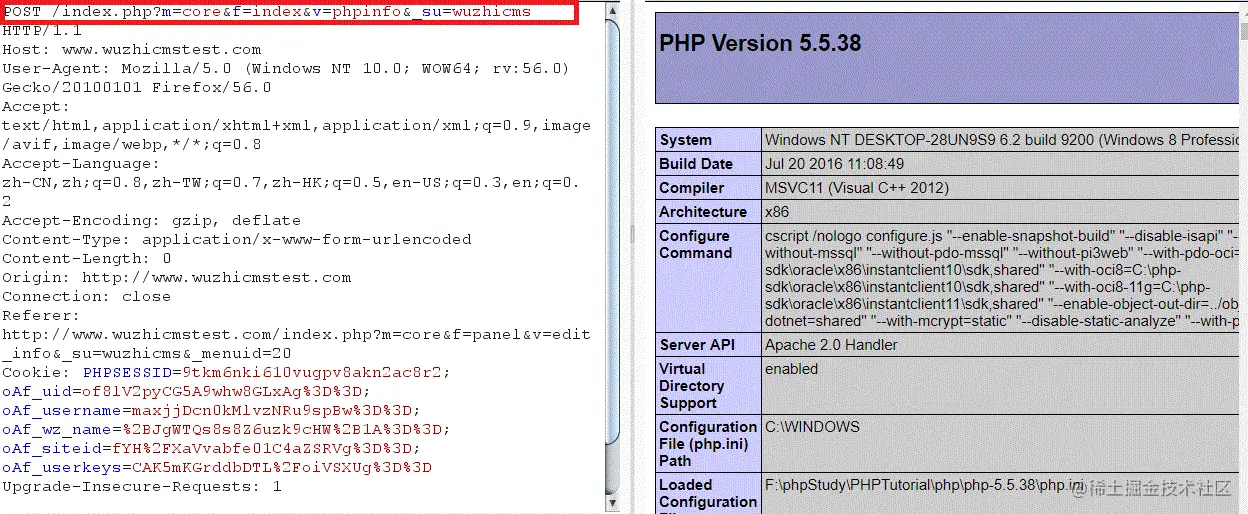Click the Windows NT DESKTOP-28UN9S9 system value

click(1003, 140)
